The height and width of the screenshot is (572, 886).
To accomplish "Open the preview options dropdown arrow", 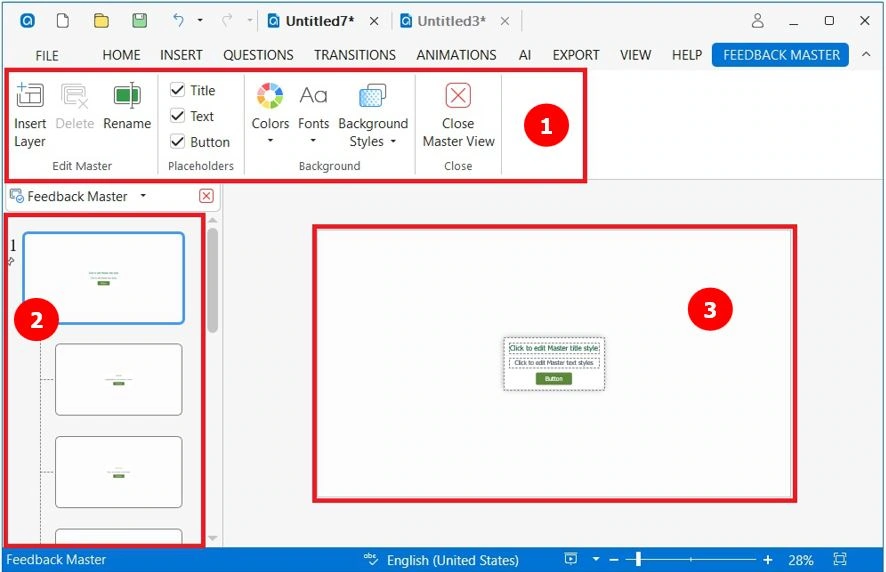I will point(596,560).
